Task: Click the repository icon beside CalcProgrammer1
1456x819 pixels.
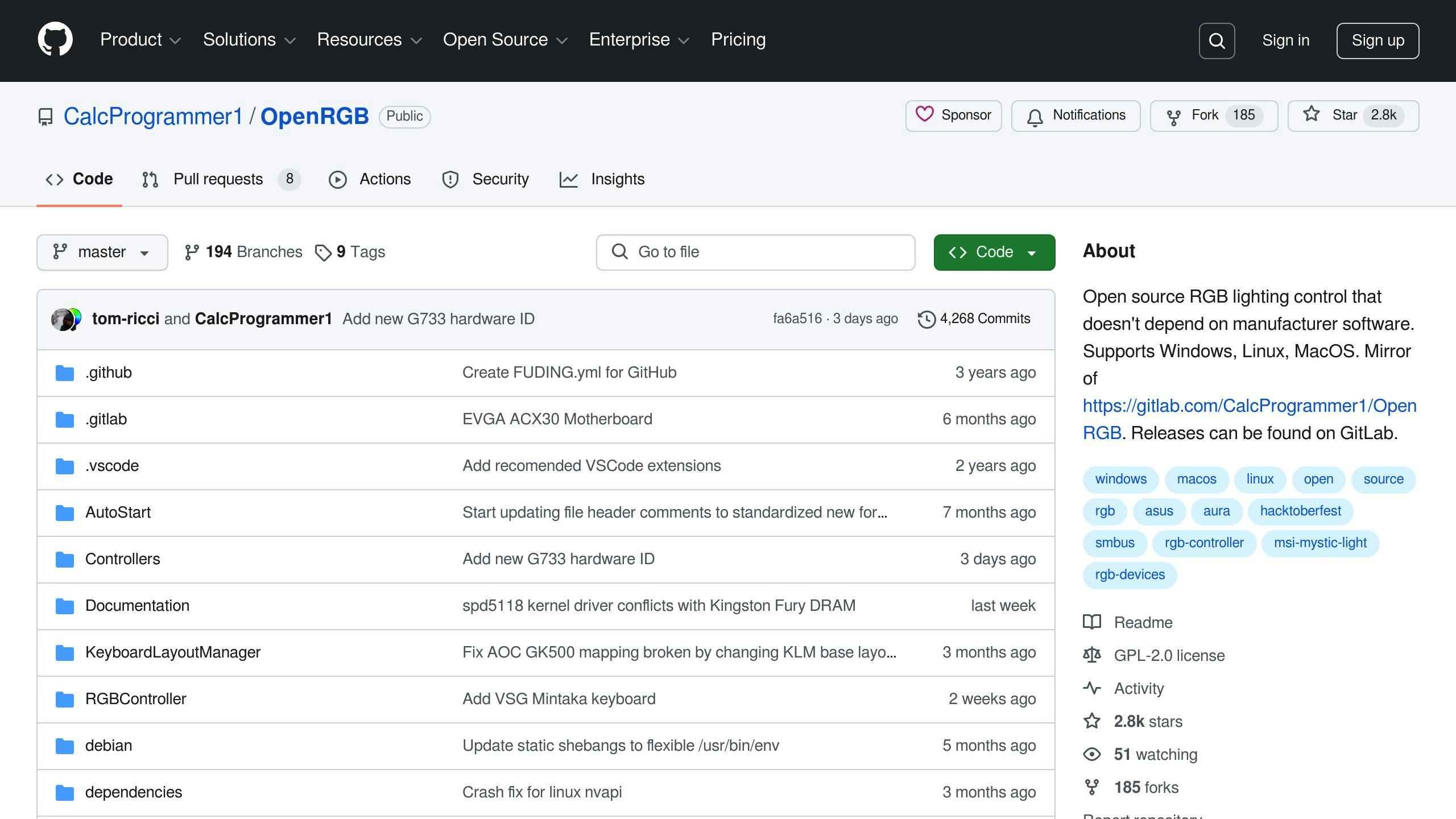Action: tap(45, 117)
